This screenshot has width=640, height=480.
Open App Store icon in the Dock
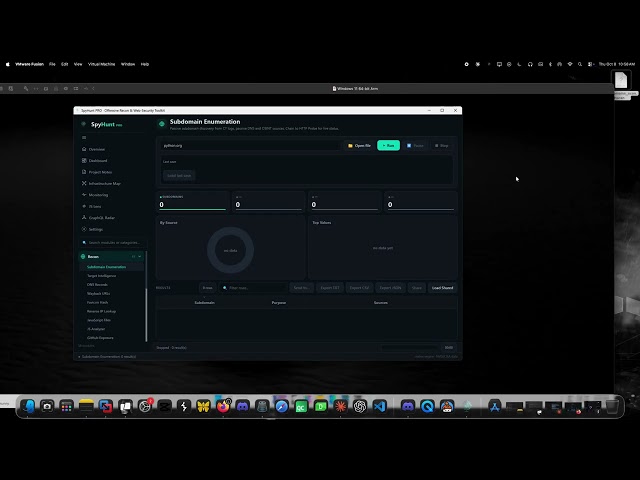tap(495, 406)
